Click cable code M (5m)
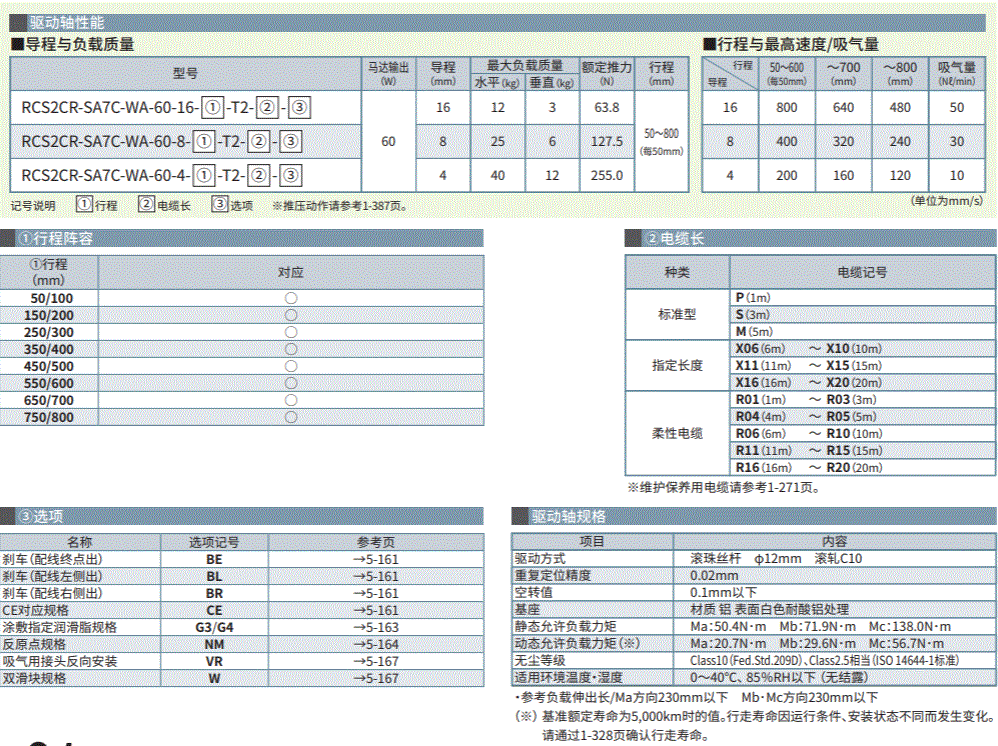 tap(754, 332)
